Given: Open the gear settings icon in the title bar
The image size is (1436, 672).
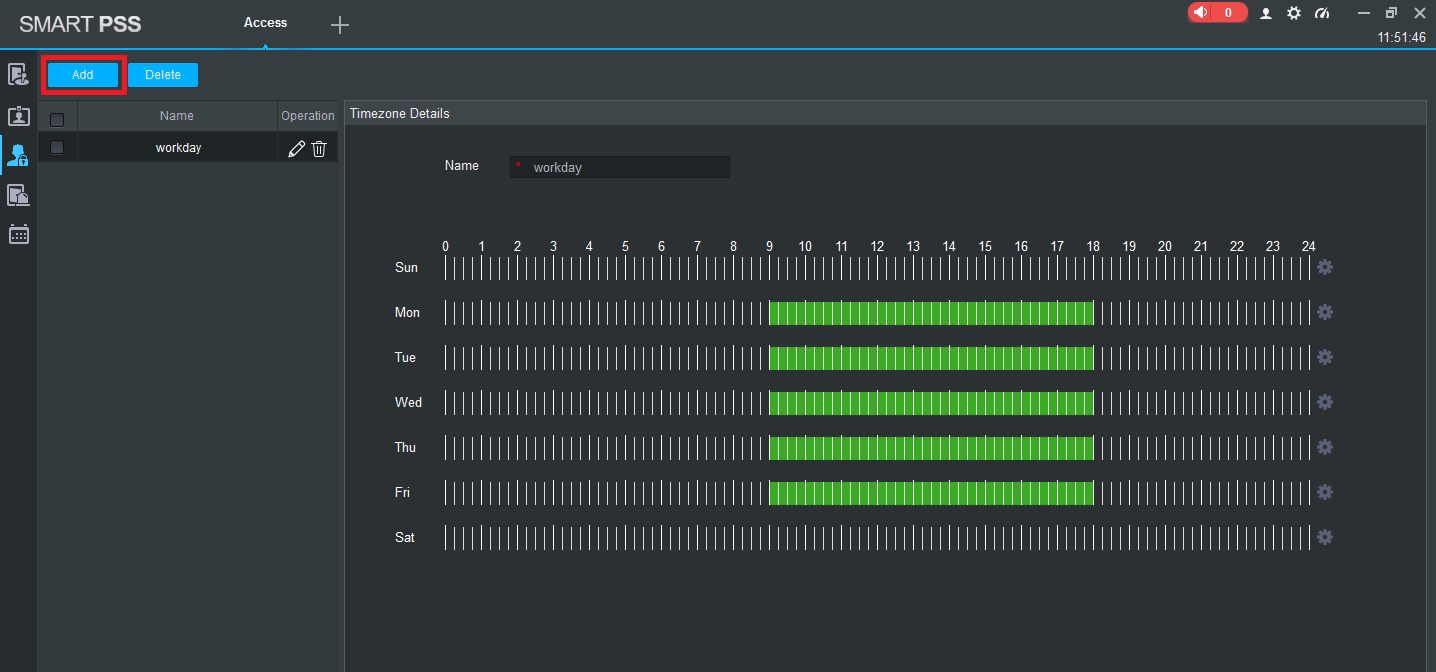Looking at the screenshot, I should (1294, 14).
